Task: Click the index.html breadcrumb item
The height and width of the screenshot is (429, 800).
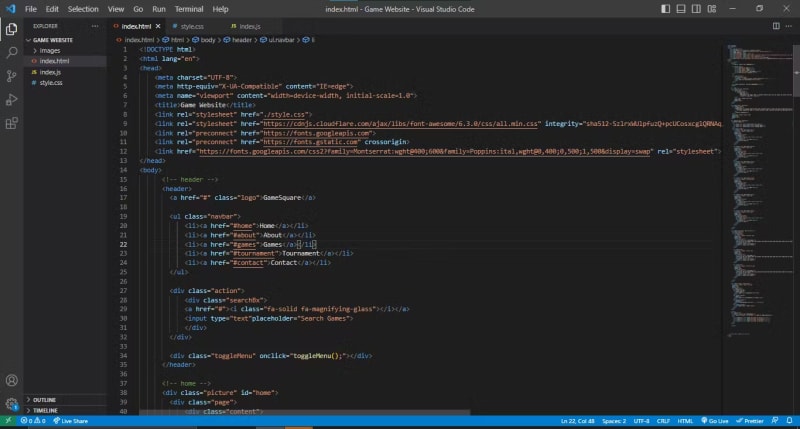Action: 136,40
